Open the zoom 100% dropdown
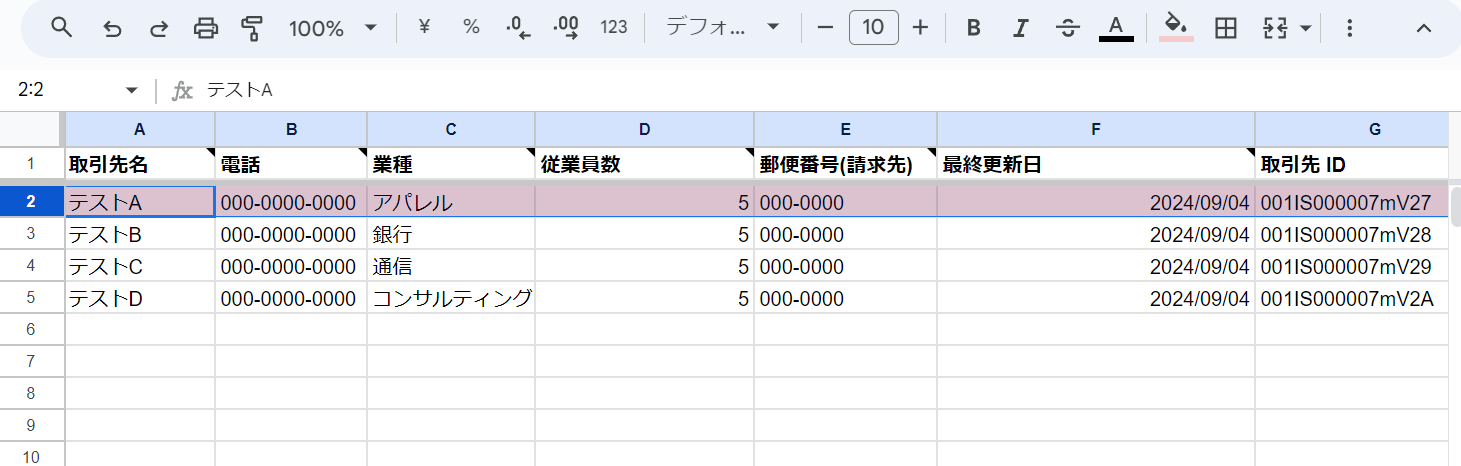This screenshot has height=466, width=1461. [333, 28]
